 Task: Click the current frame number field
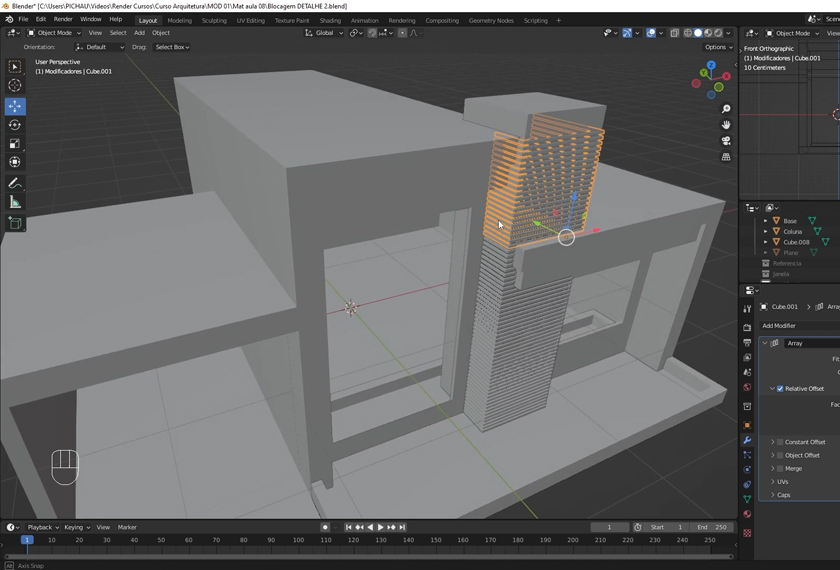tap(609, 527)
